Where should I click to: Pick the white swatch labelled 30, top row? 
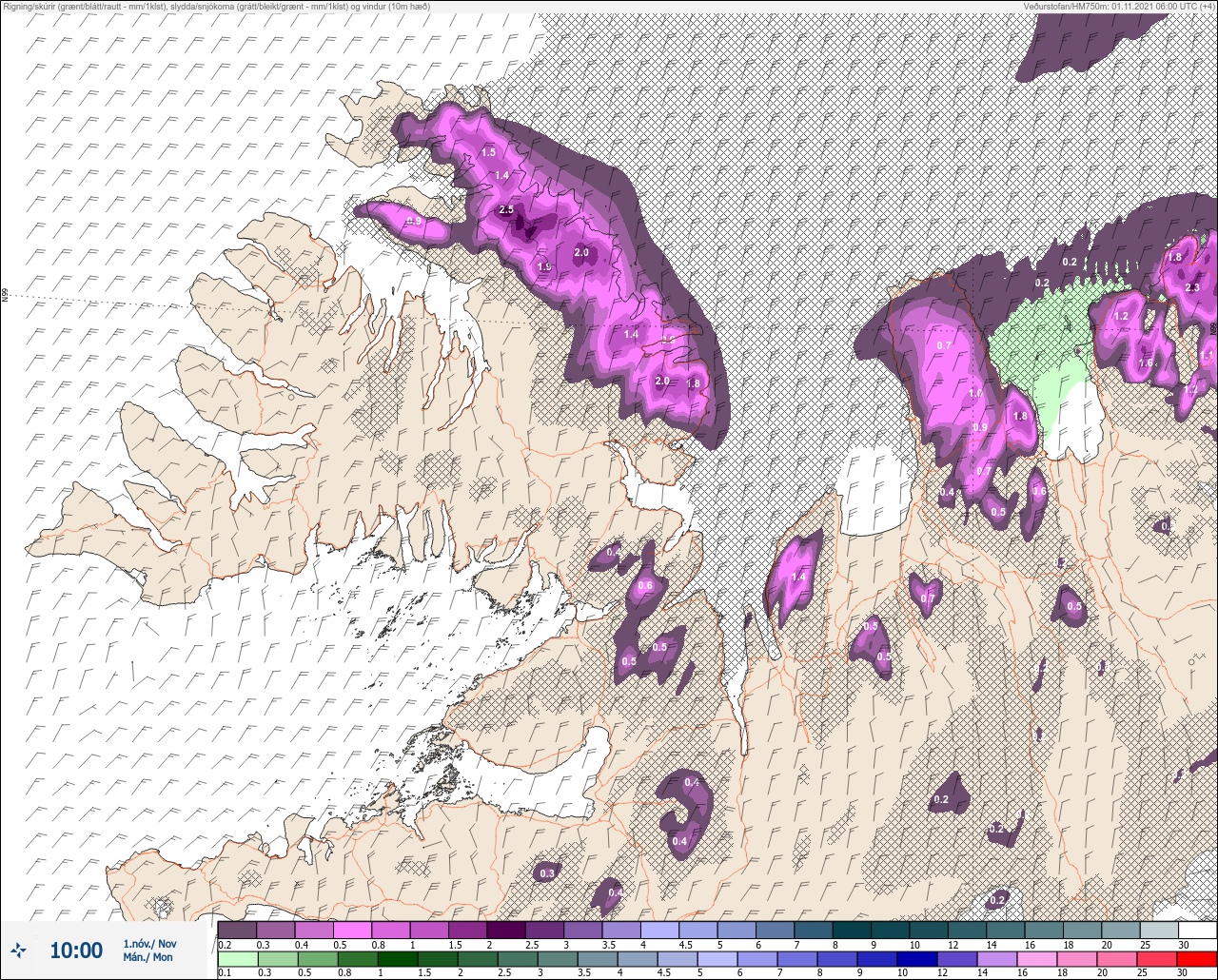(1197, 930)
